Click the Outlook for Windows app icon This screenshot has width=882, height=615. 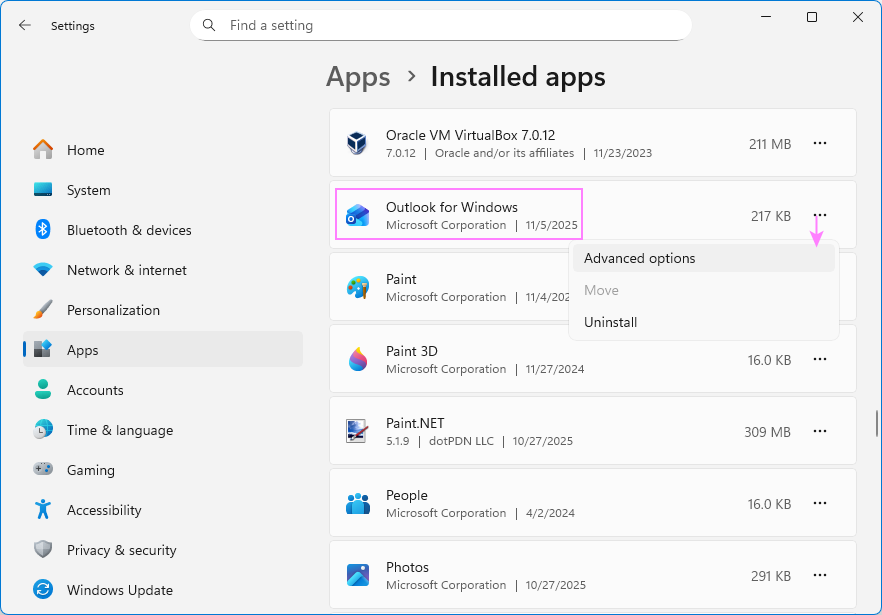tap(357, 214)
